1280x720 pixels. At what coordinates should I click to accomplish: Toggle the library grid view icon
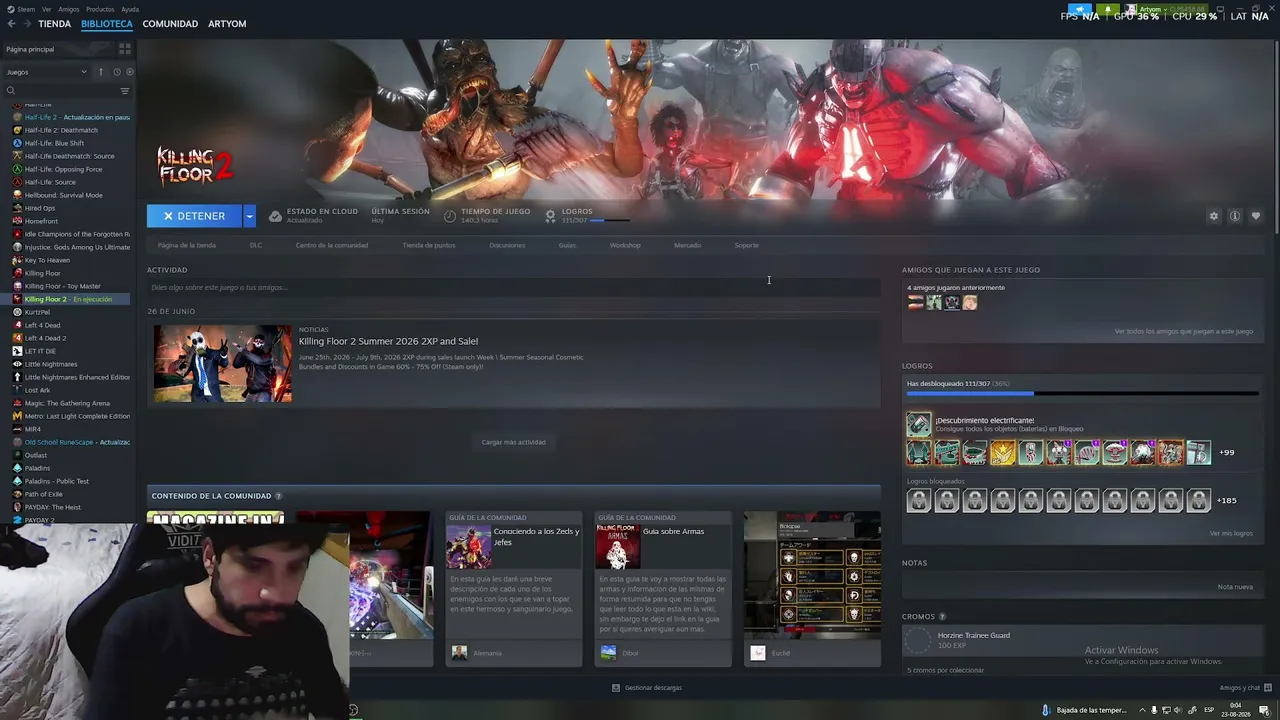(x=125, y=48)
